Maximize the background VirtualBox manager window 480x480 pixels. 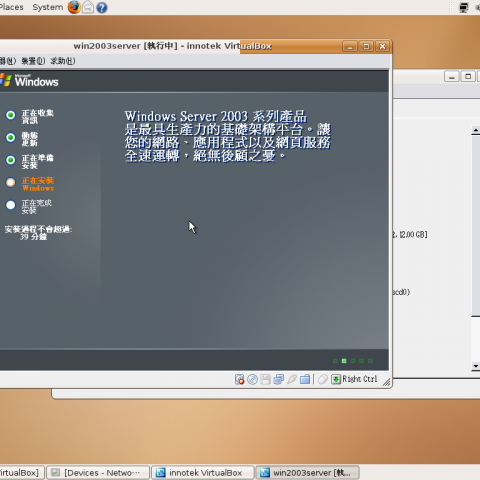[x=468, y=77]
